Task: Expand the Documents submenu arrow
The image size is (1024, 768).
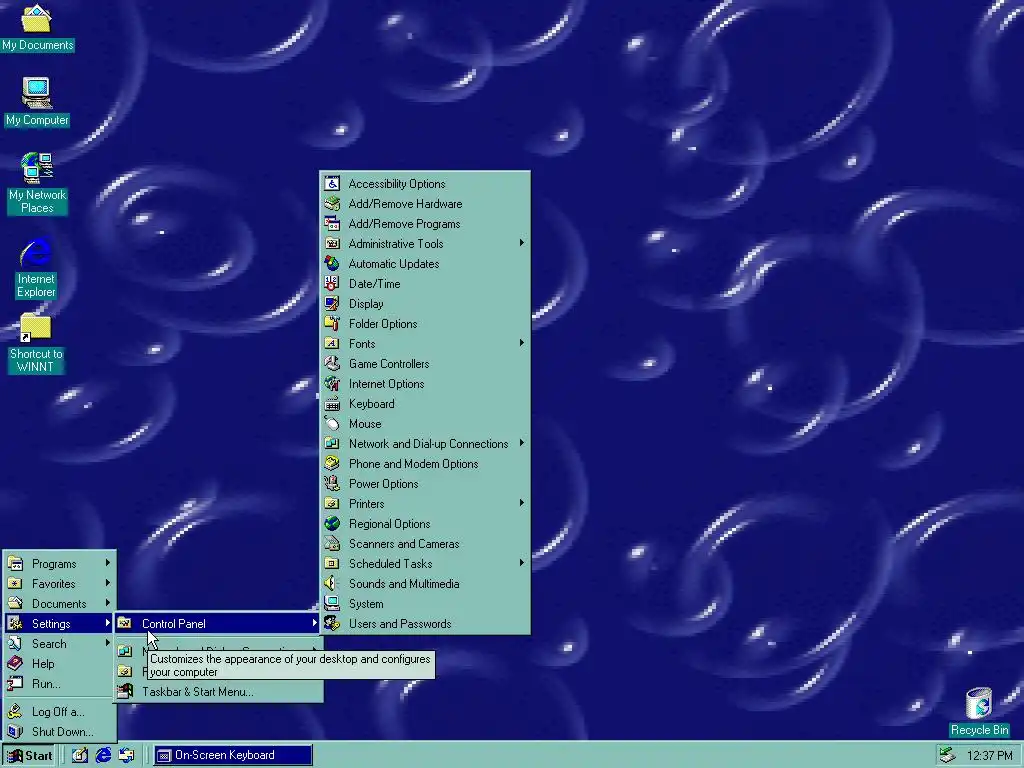Action: tap(107, 603)
